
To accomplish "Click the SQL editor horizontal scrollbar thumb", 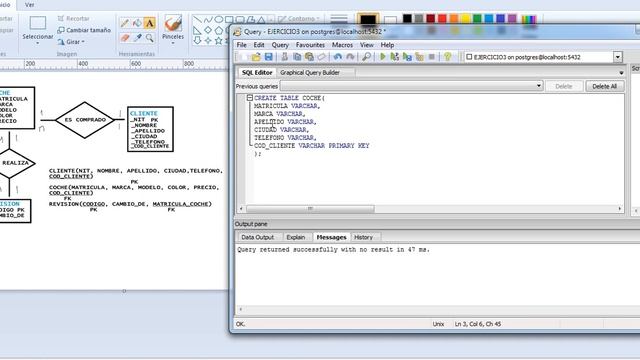I will click(310, 209).
